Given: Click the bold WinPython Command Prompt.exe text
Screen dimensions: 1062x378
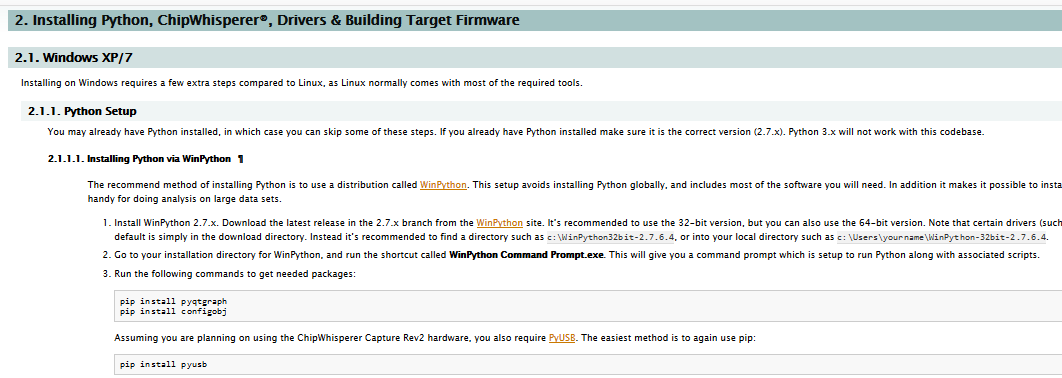Looking at the screenshot, I should pyautogui.click(x=527, y=255).
